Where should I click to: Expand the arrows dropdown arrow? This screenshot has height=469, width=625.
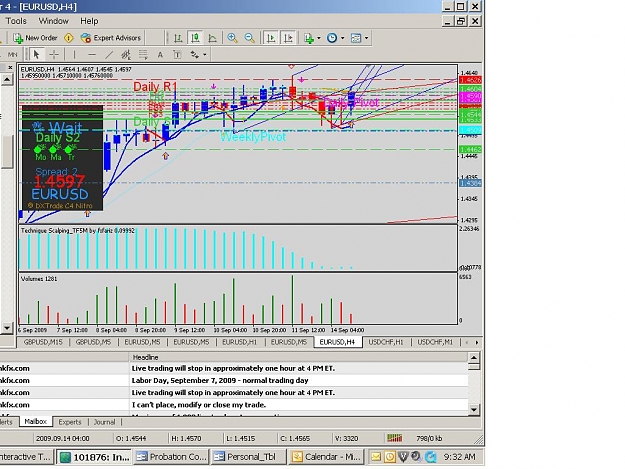tap(205, 55)
